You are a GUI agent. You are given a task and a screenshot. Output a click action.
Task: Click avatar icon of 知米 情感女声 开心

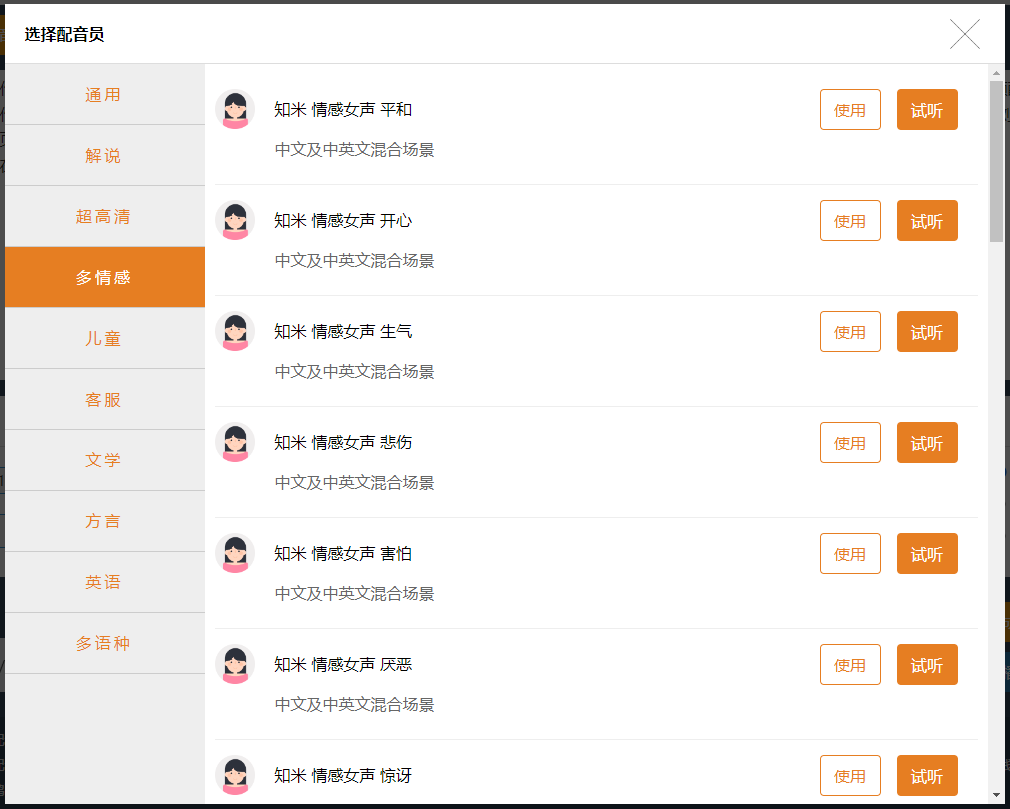[x=235, y=220]
